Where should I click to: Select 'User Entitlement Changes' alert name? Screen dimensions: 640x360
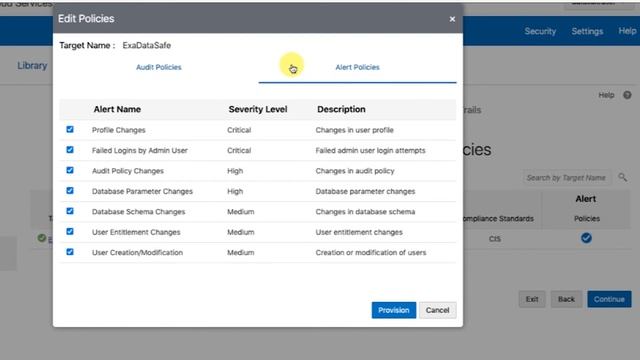pos(136,232)
